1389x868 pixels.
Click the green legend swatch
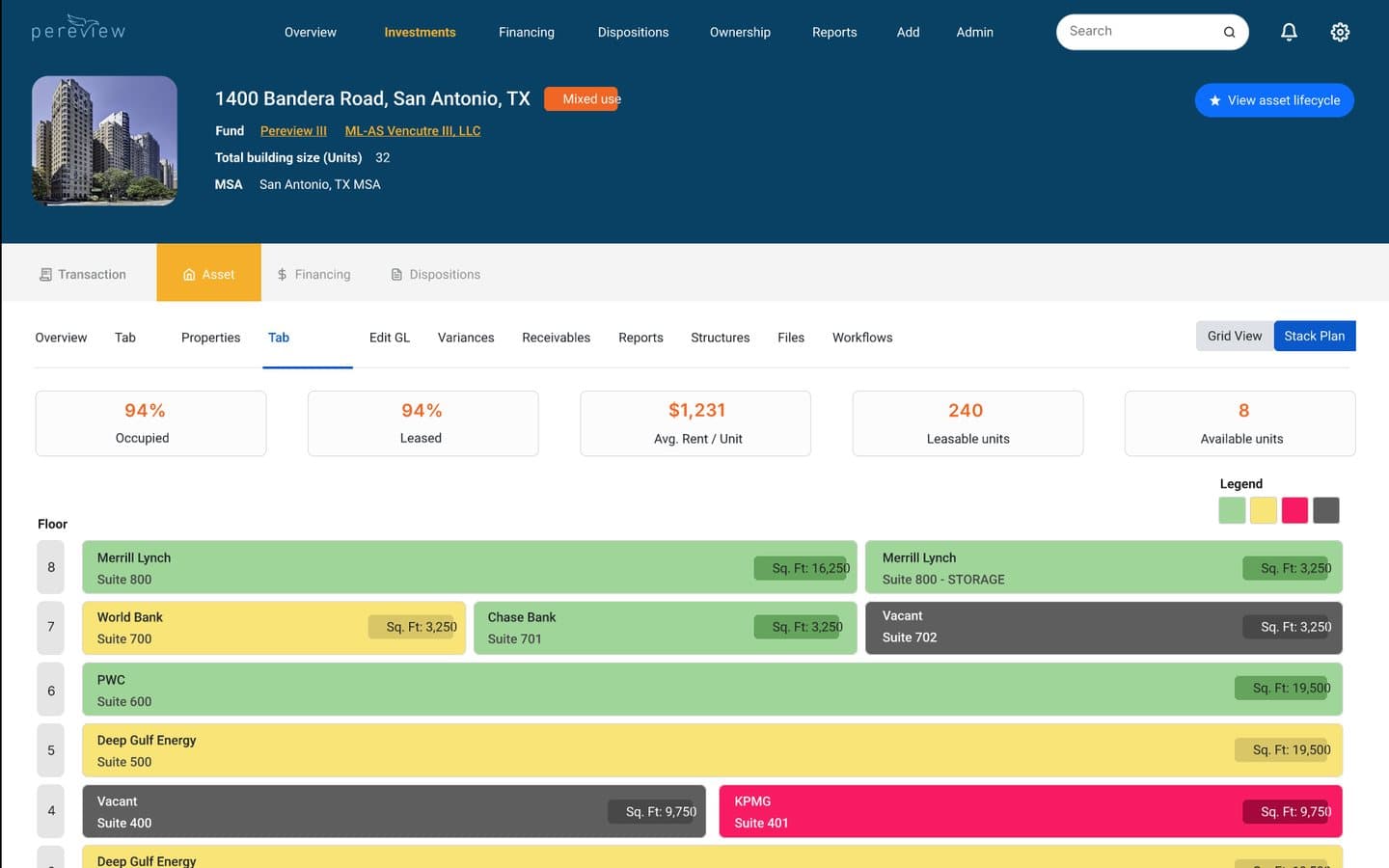click(1232, 510)
